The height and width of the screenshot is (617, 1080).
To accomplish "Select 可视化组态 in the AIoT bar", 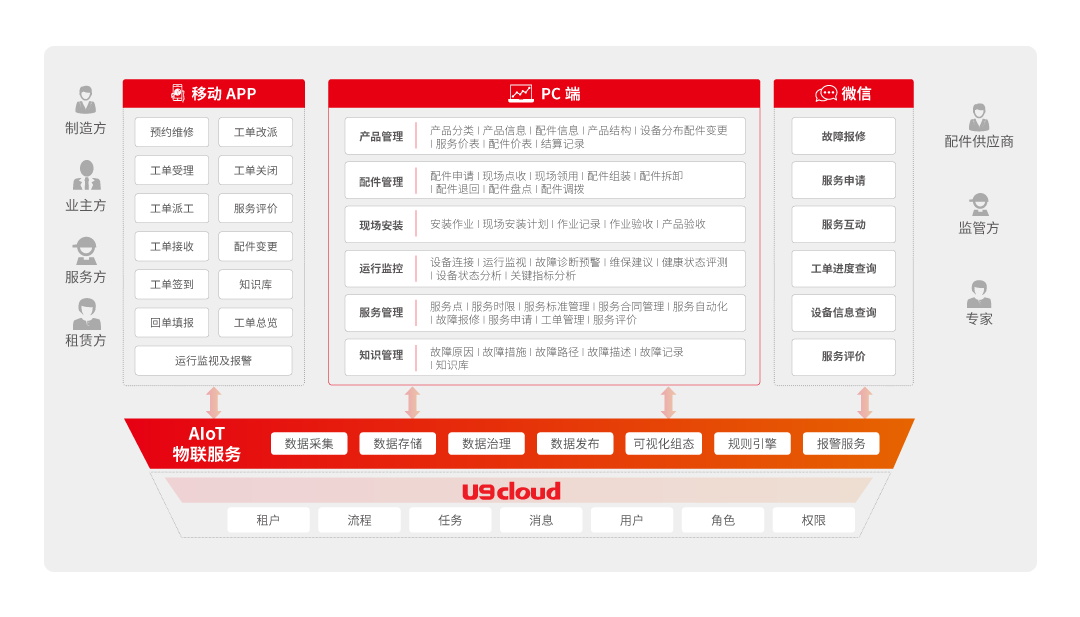I will (663, 443).
